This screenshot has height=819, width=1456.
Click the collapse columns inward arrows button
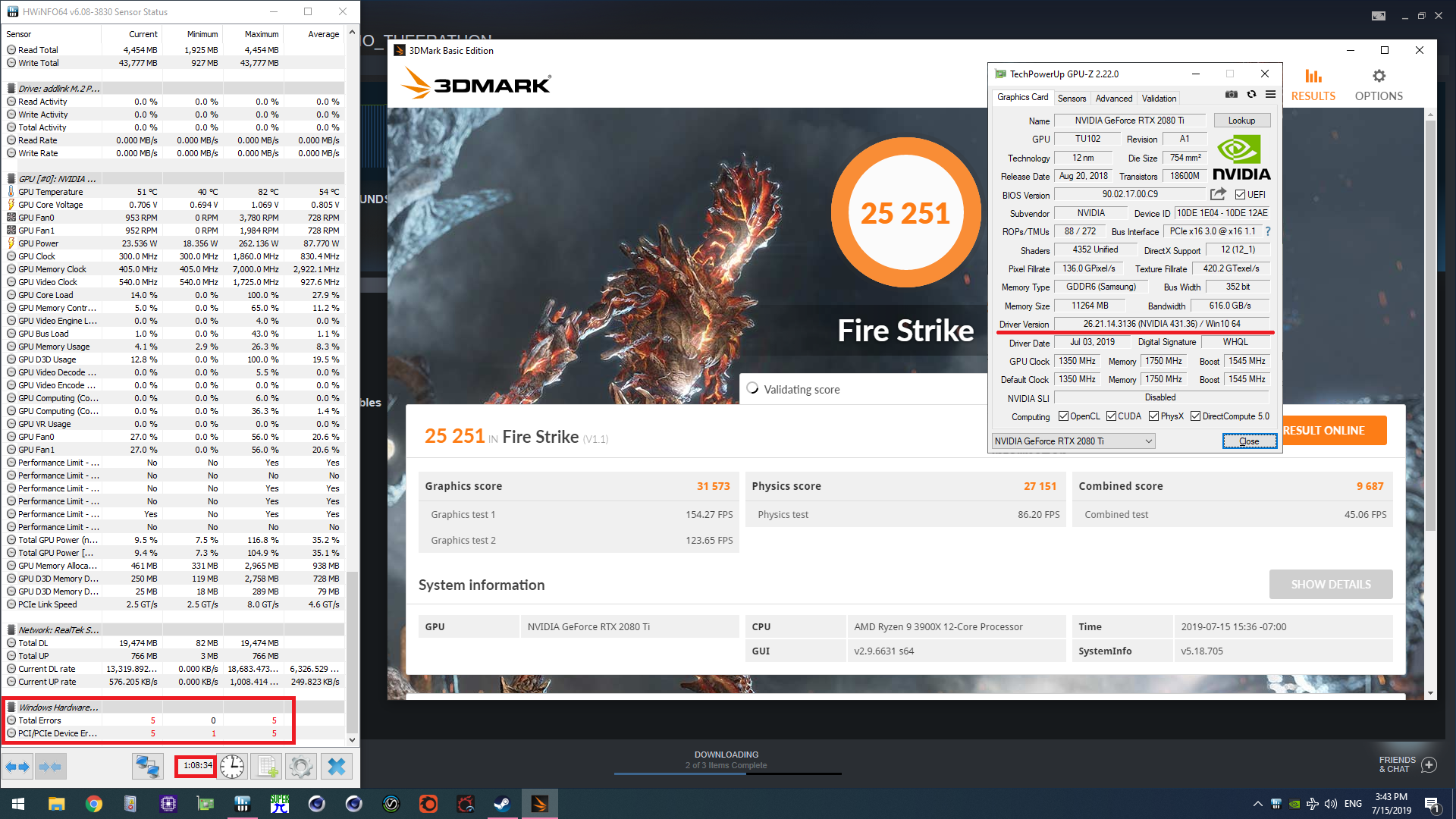tap(50, 767)
